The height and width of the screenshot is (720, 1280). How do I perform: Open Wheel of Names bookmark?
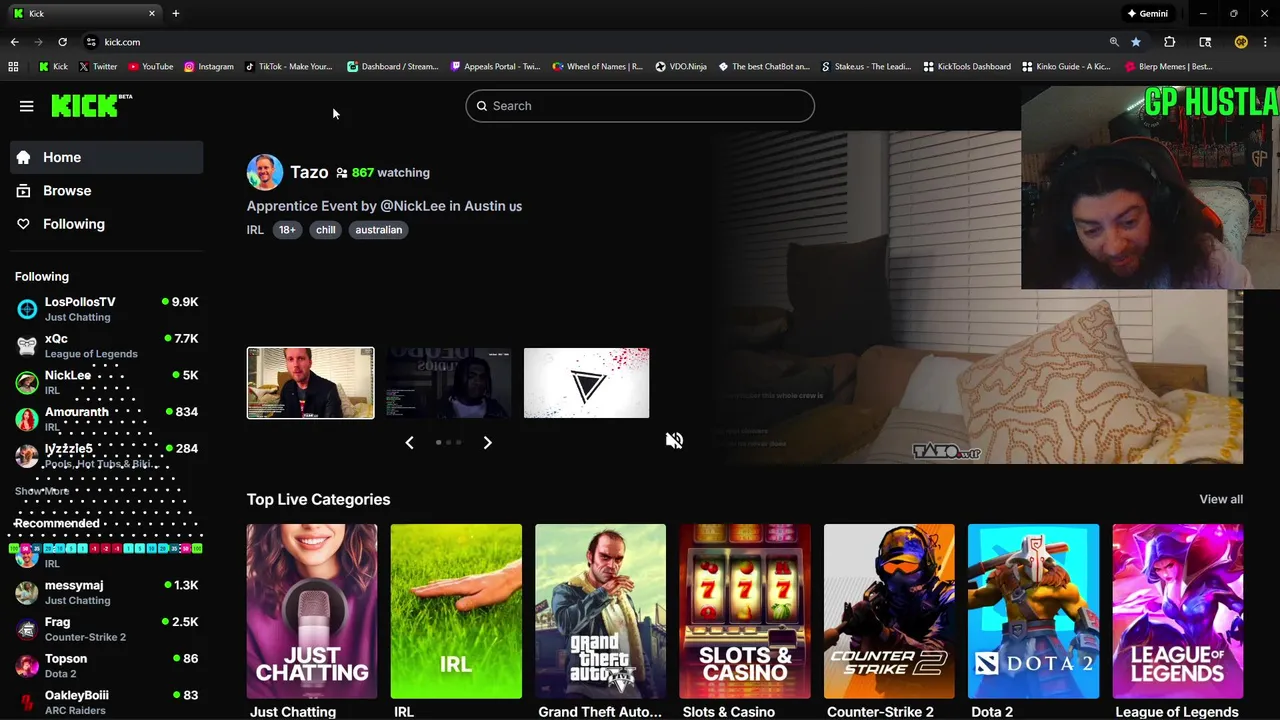click(x=598, y=67)
